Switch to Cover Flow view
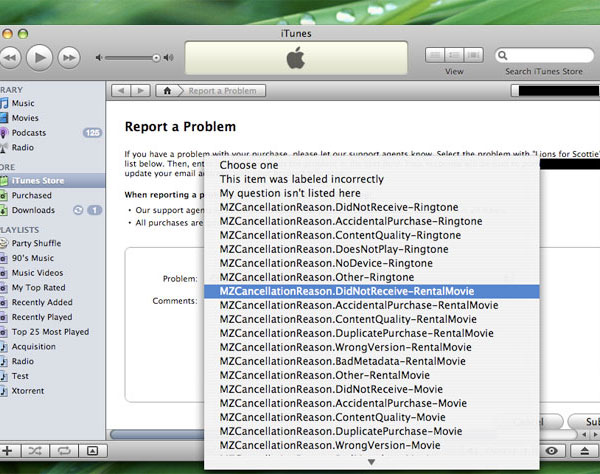 pyautogui.click(x=474, y=55)
